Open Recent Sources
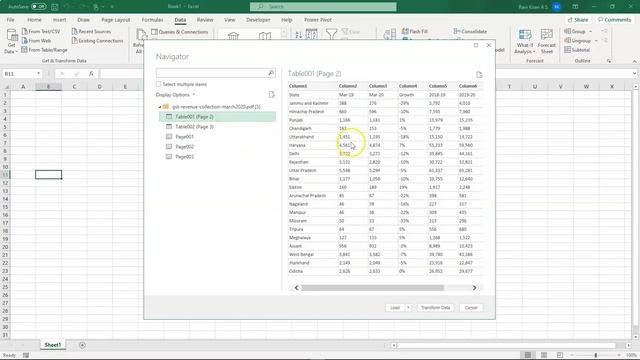Image resolution: width=640 pixels, height=360 pixels. pyautogui.click(x=91, y=31)
